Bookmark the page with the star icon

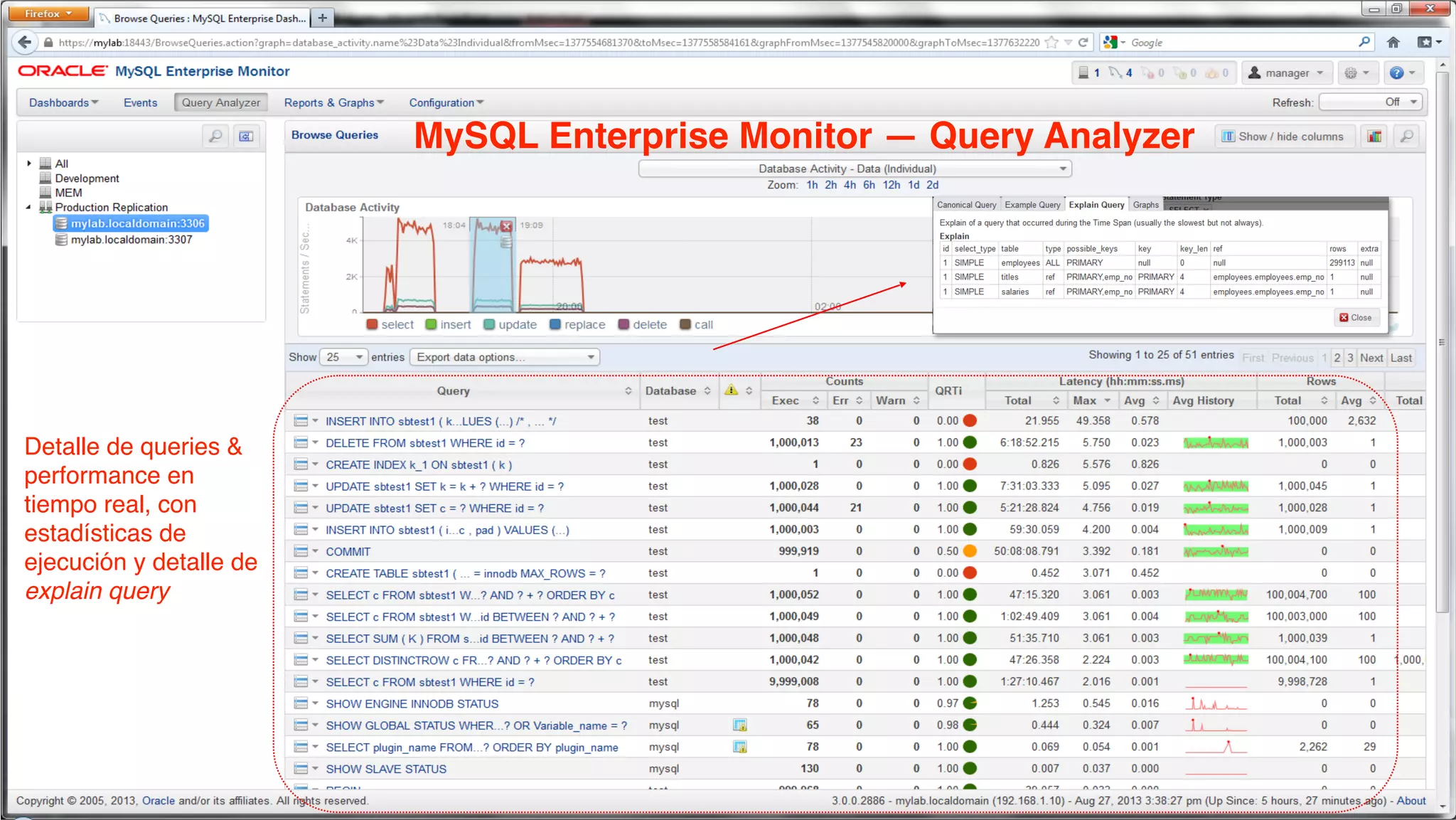pyautogui.click(x=1051, y=42)
